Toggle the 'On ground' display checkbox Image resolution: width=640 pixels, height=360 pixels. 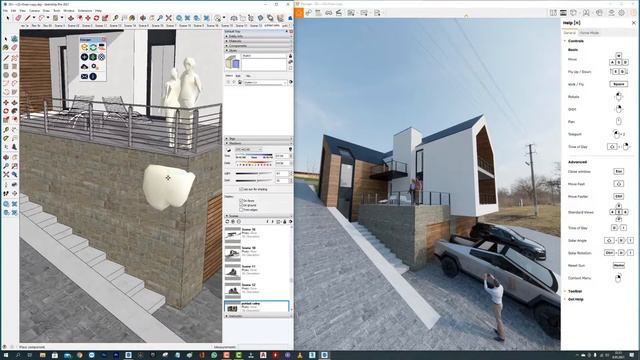coord(241,205)
